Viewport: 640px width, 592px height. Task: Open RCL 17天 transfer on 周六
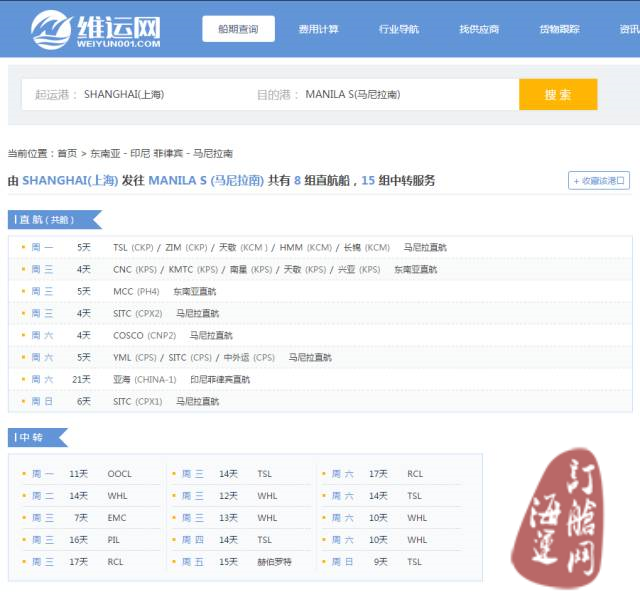[x=392, y=474]
